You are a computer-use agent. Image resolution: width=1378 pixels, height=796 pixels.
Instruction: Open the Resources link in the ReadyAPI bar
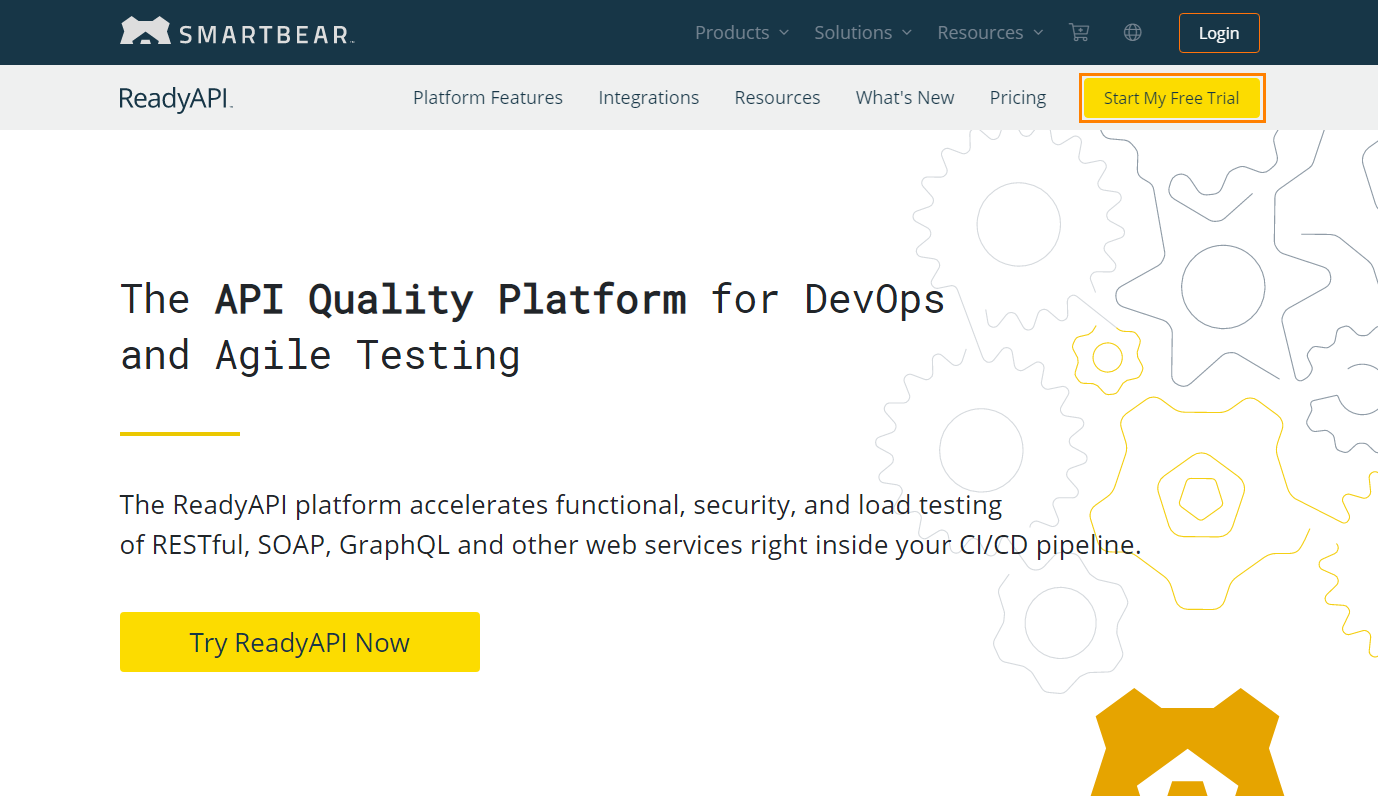[x=777, y=97]
